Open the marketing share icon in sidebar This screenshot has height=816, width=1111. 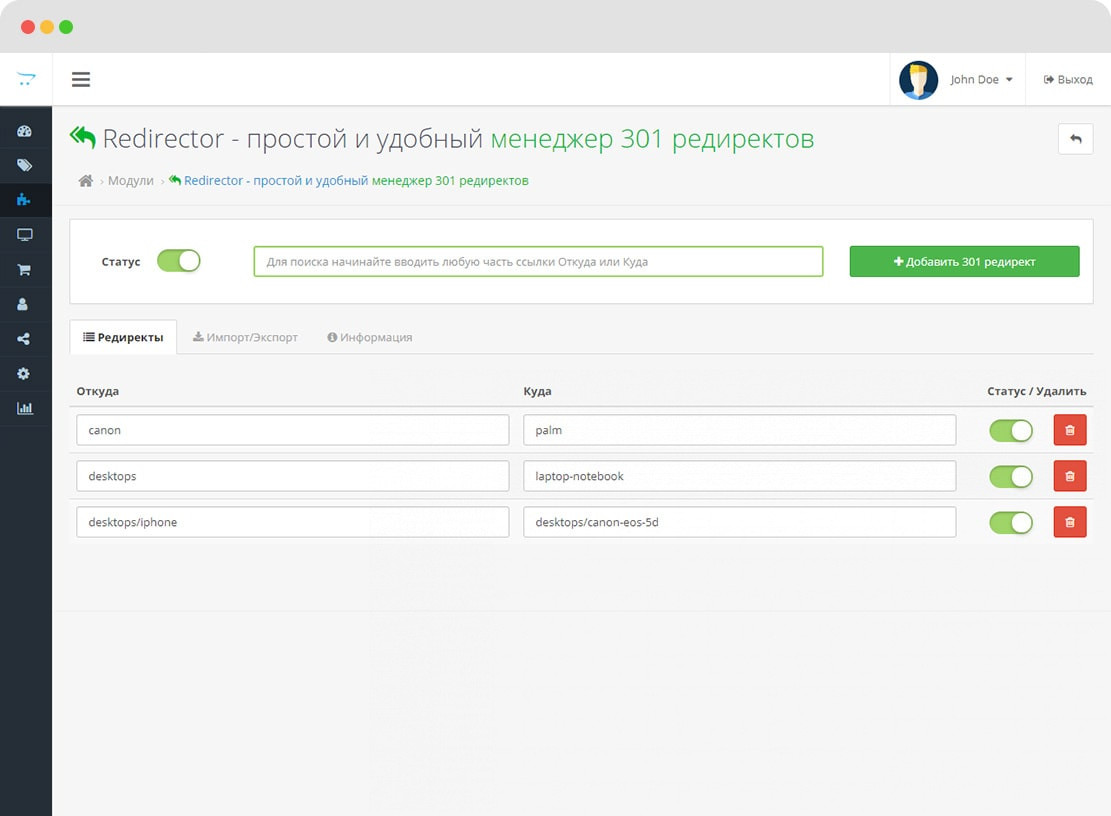click(x=25, y=339)
